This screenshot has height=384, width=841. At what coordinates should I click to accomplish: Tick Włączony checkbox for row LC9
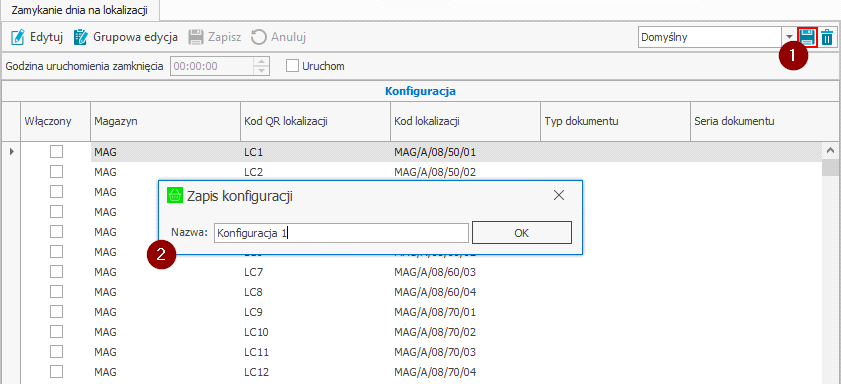pyautogui.click(x=56, y=312)
